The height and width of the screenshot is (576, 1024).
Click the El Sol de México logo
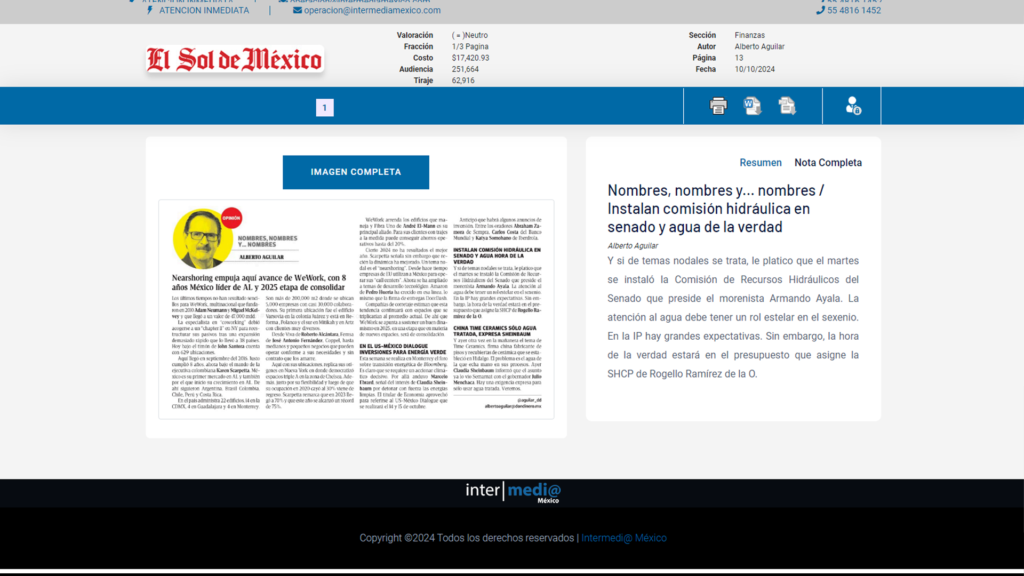coord(234,59)
